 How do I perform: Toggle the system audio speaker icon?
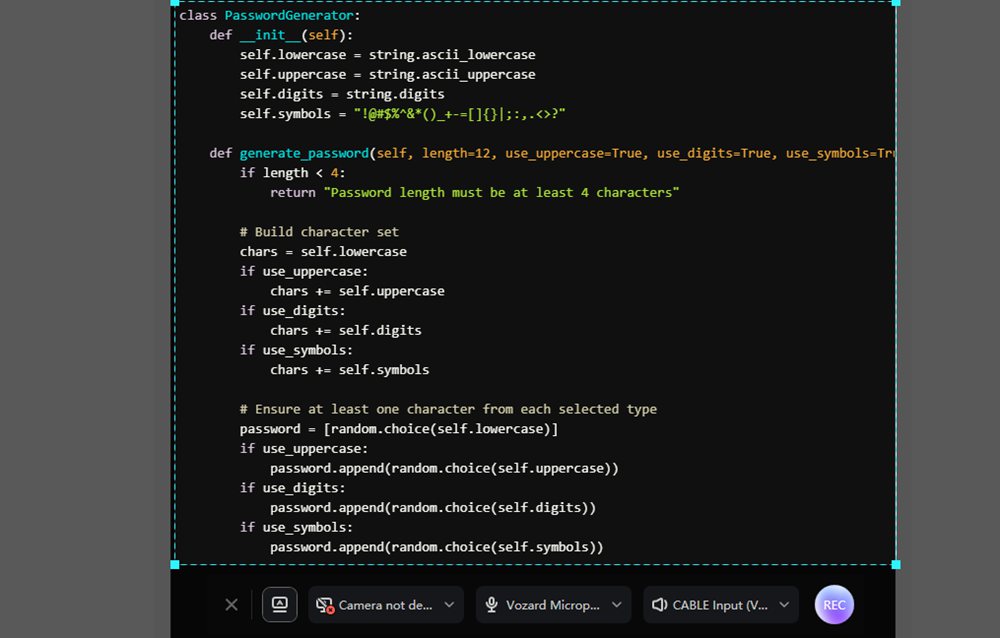pyautogui.click(x=659, y=605)
